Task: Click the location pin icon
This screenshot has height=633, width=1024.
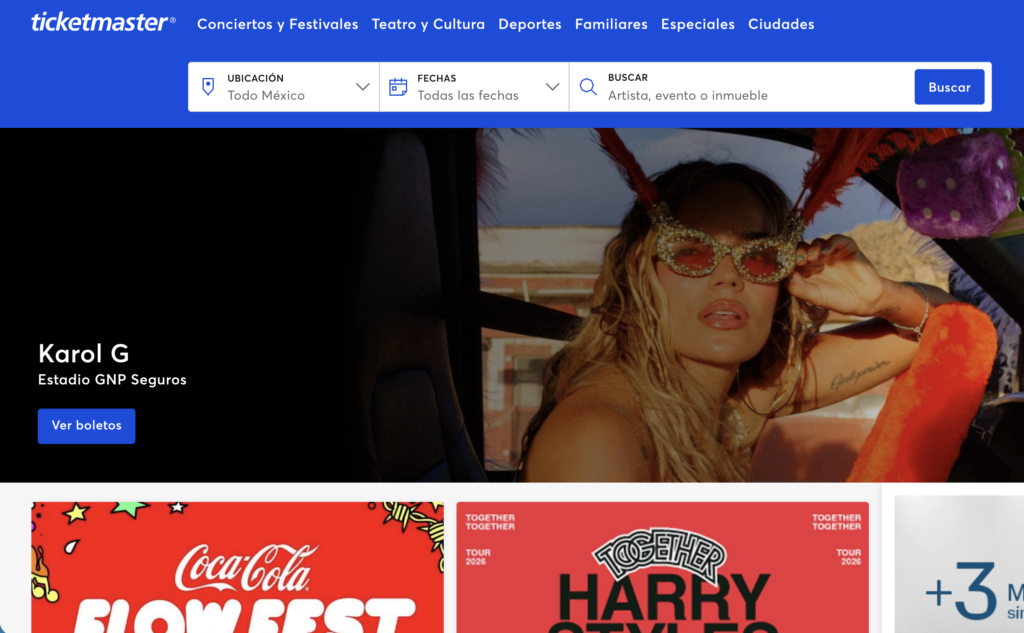Action: [x=208, y=87]
